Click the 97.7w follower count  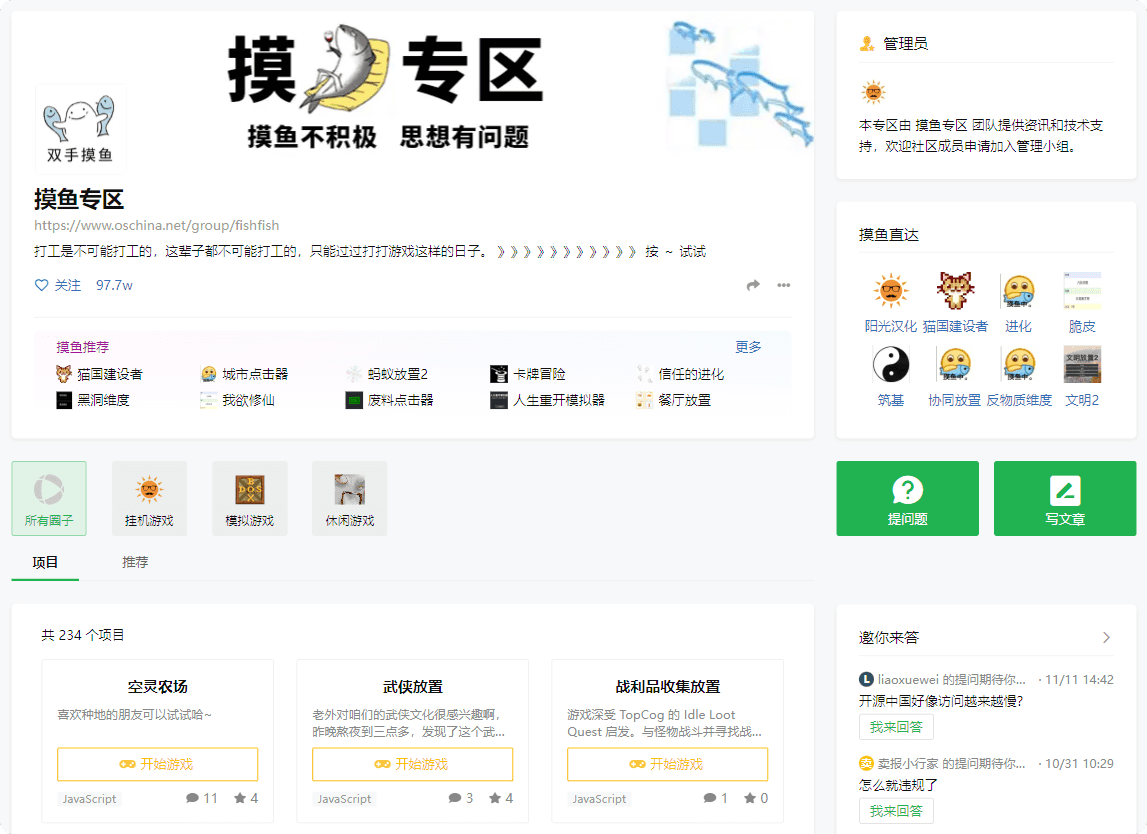coord(114,285)
